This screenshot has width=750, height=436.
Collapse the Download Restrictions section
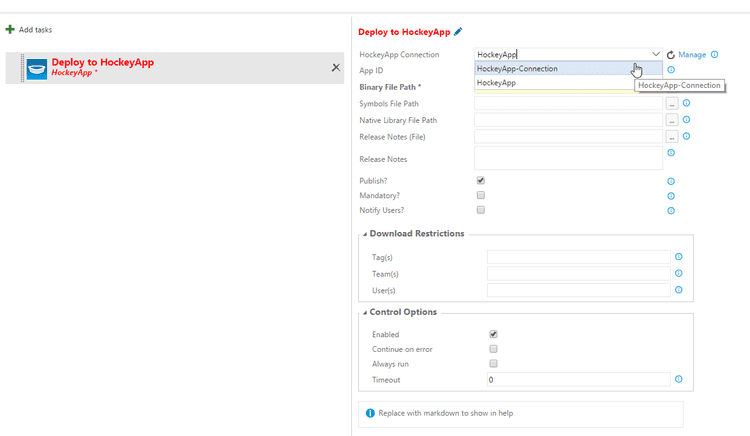365,234
